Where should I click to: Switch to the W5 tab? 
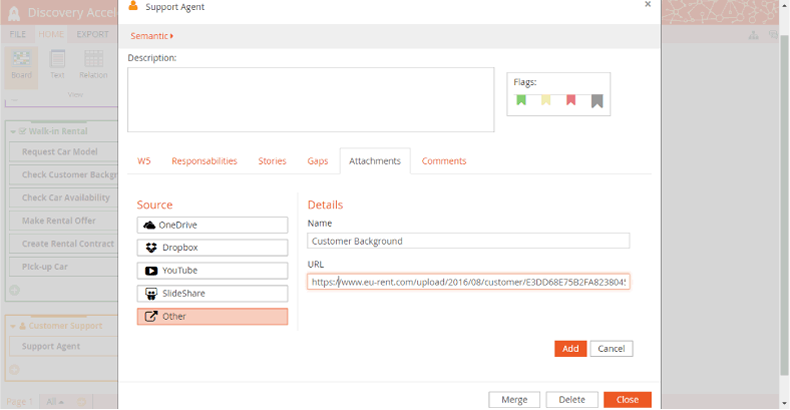(x=144, y=161)
